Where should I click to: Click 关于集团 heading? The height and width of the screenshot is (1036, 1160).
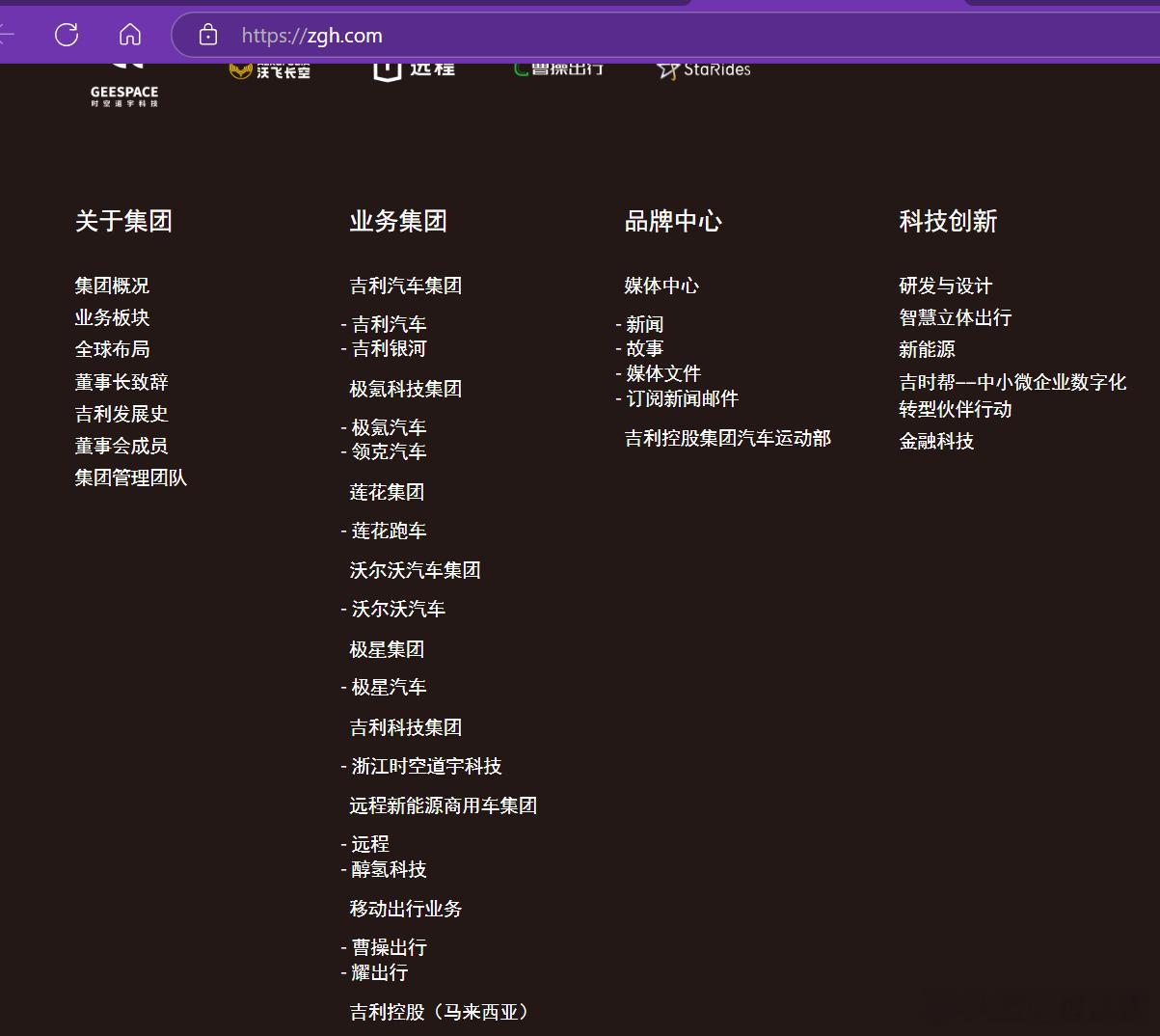pos(123,221)
